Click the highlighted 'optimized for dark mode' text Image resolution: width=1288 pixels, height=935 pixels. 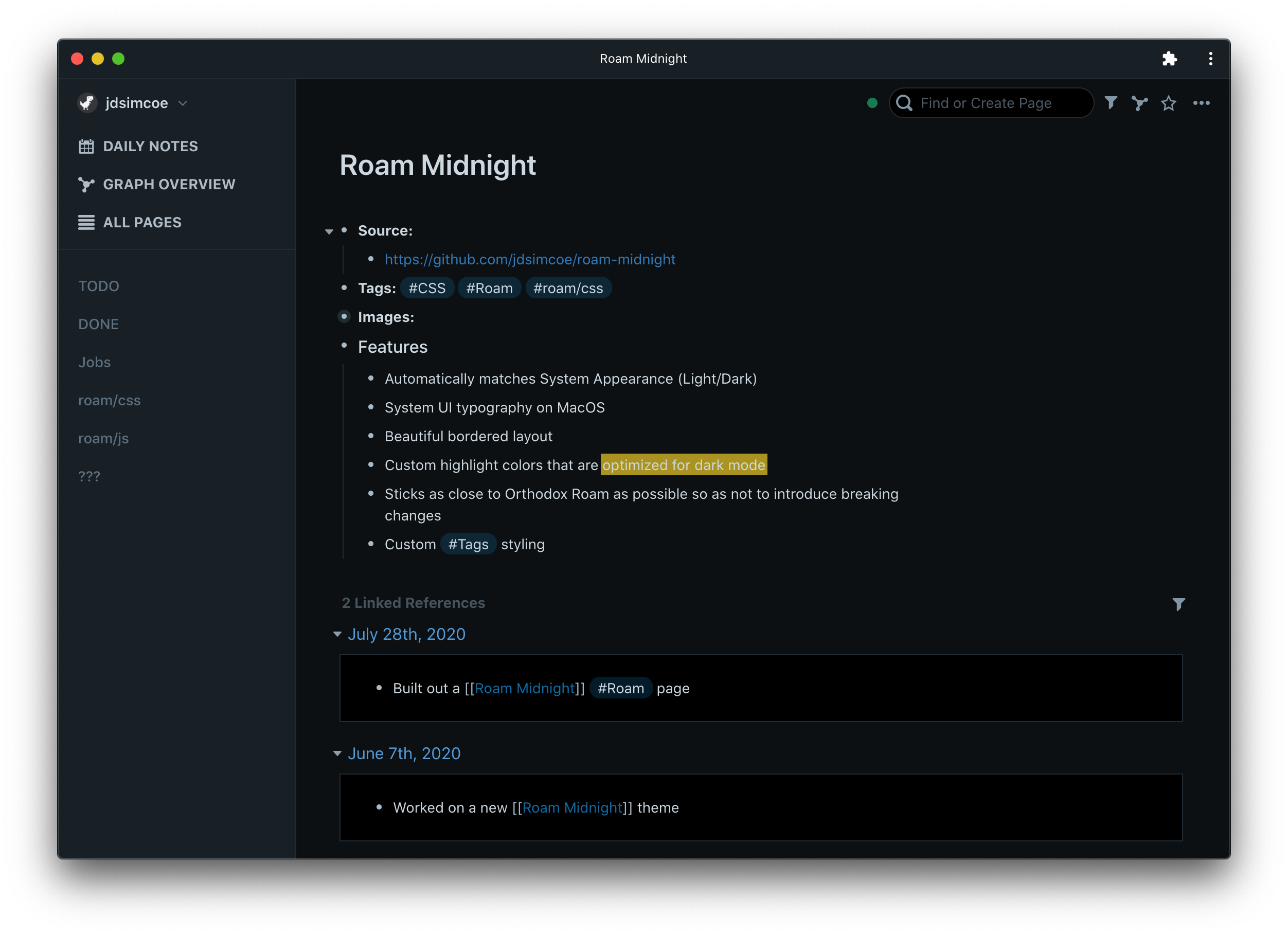683,465
